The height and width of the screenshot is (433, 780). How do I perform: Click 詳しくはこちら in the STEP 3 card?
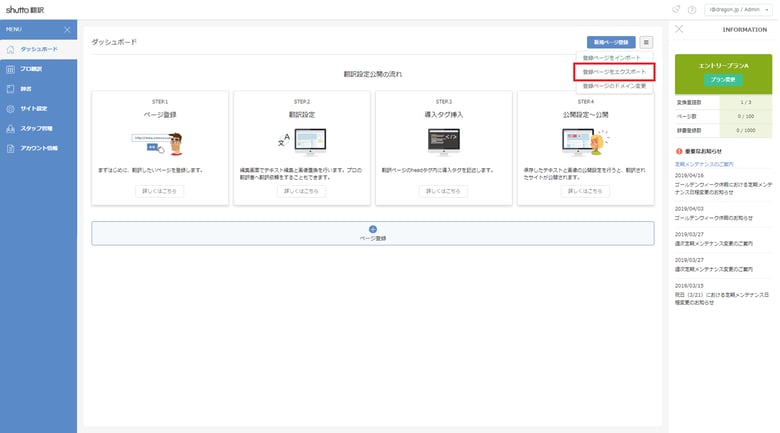(x=443, y=191)
